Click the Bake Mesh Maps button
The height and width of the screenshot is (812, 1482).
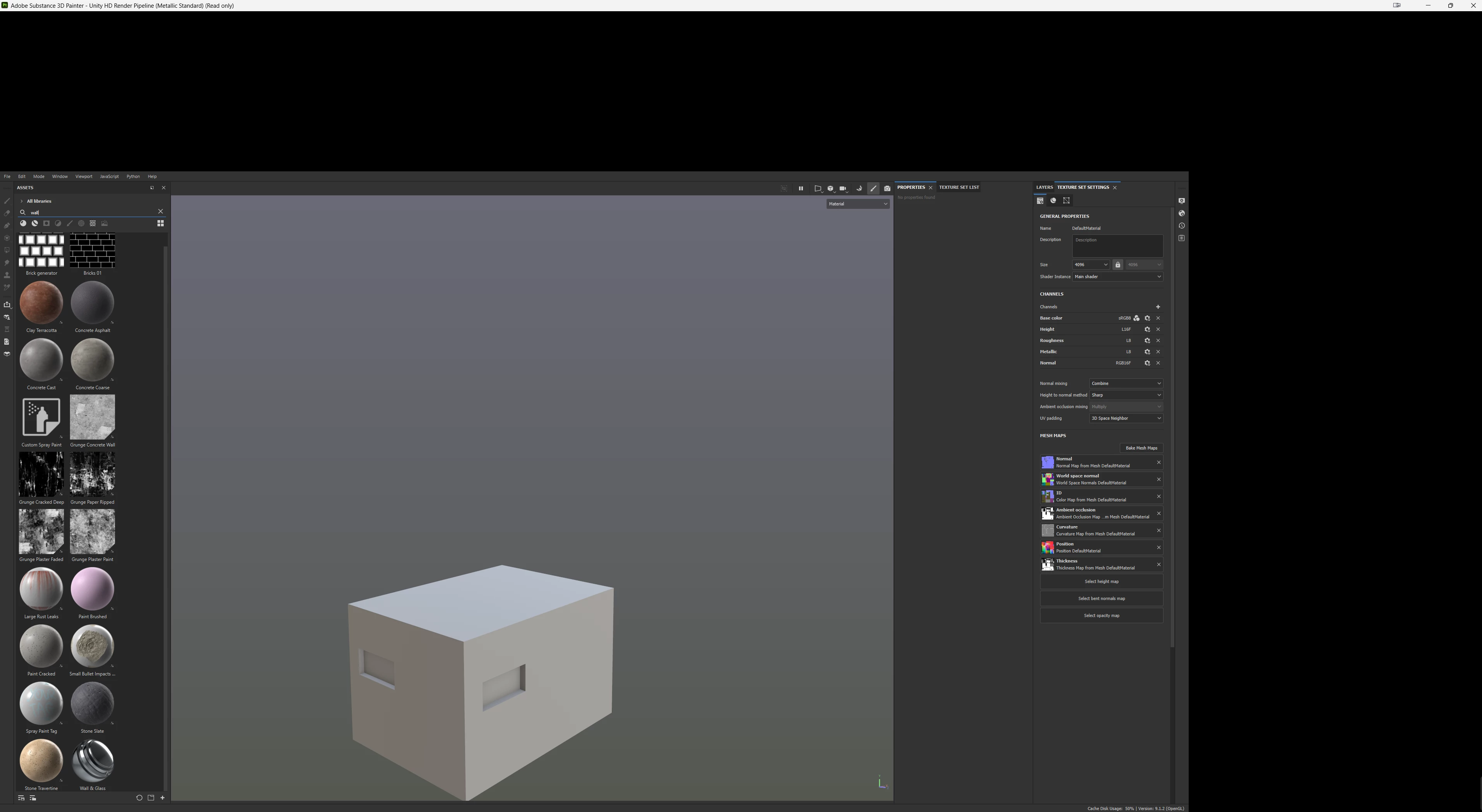(1141, 449)
